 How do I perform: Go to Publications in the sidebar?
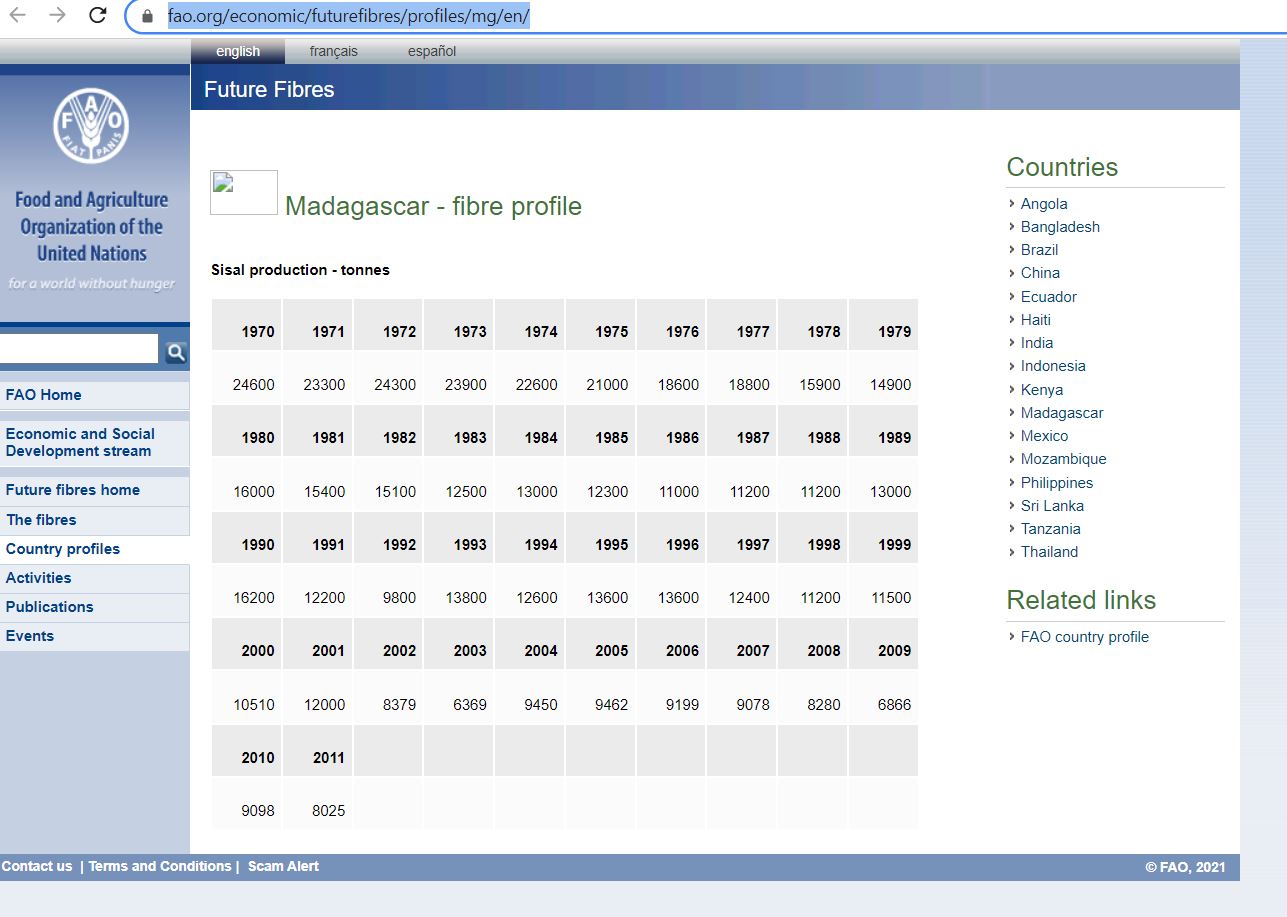click(49, 607)
